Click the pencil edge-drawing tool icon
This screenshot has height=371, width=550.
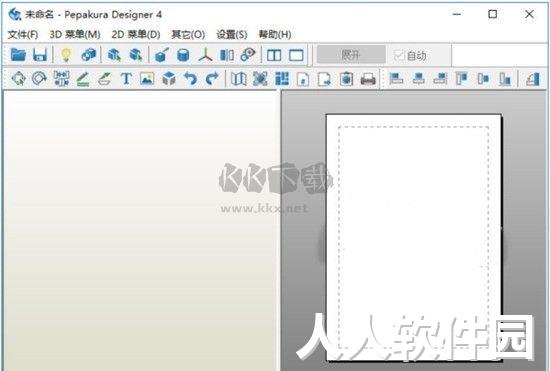point(83,79)
